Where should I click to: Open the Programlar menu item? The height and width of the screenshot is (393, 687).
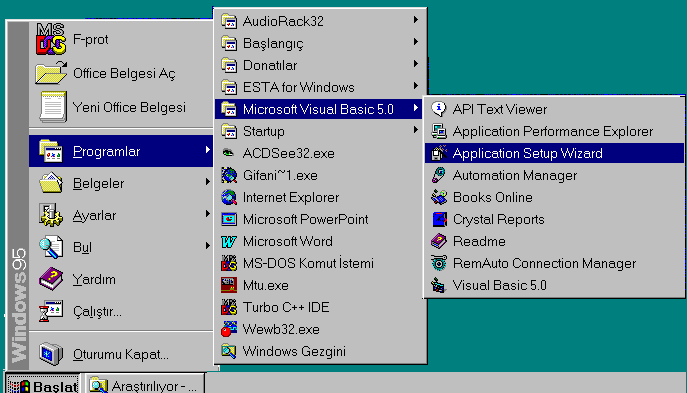[x=121, y=151]
